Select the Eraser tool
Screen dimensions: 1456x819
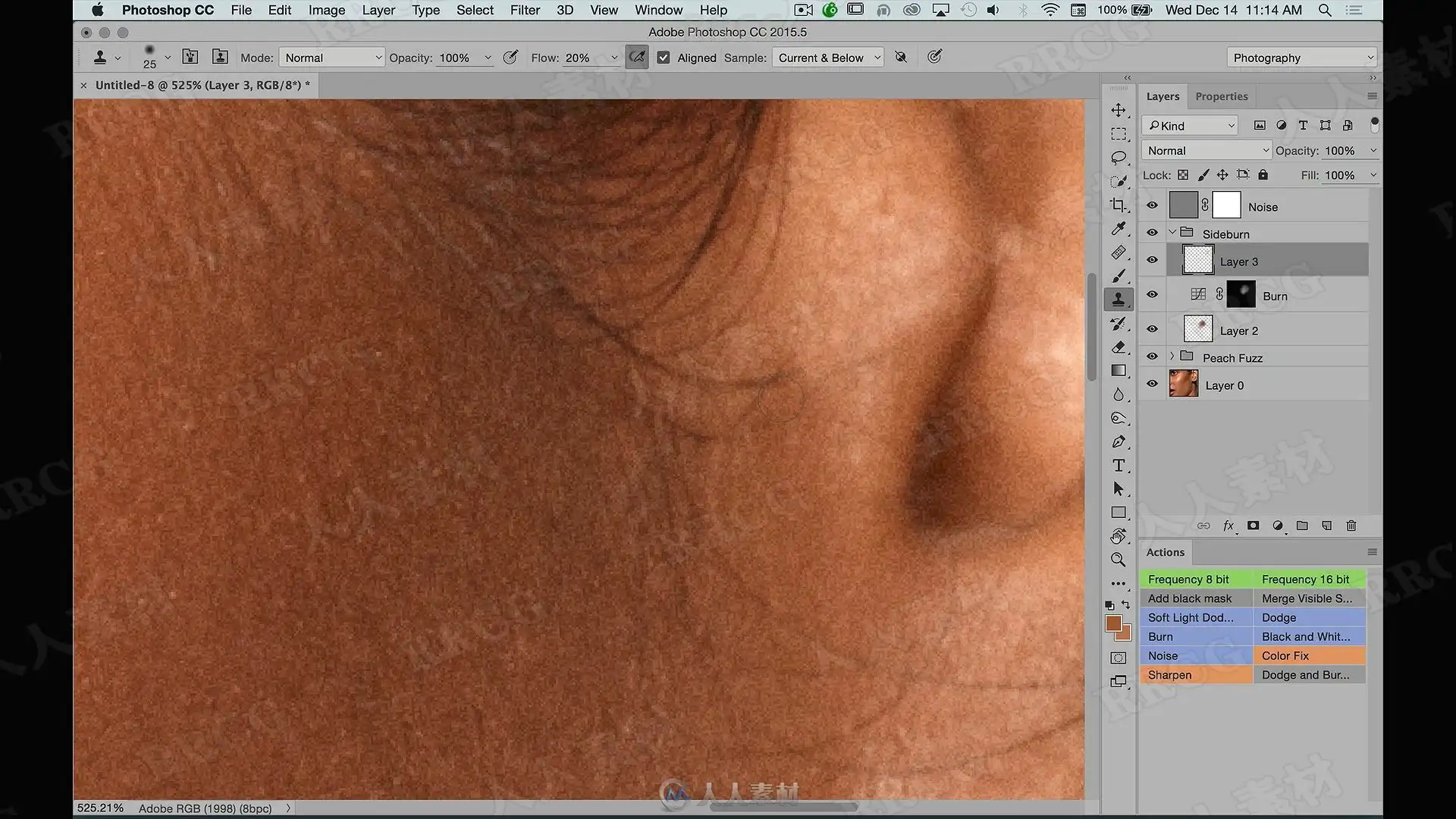click(1119, 347)
